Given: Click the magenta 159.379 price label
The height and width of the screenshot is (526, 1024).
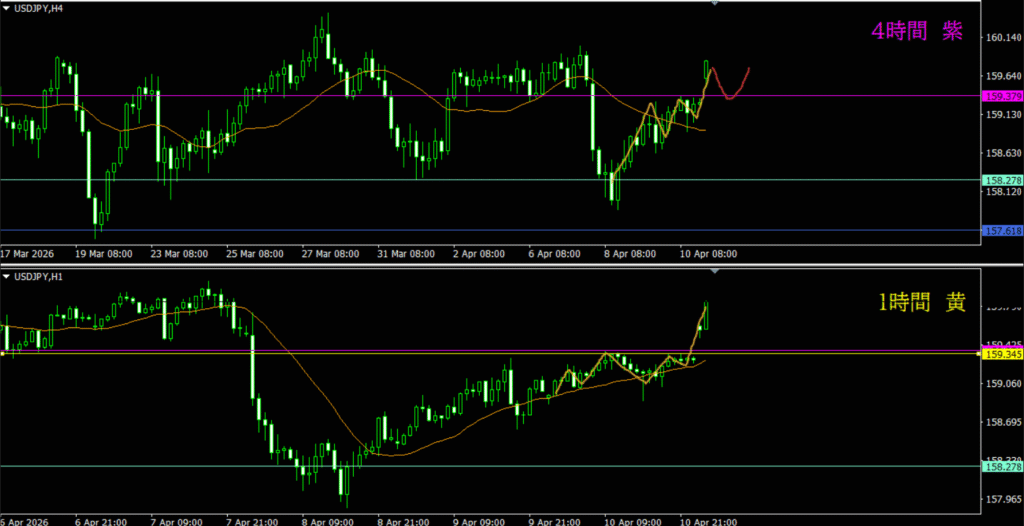Looking at the screenshot, I should pyautogui.click(x=1002, y=96).
